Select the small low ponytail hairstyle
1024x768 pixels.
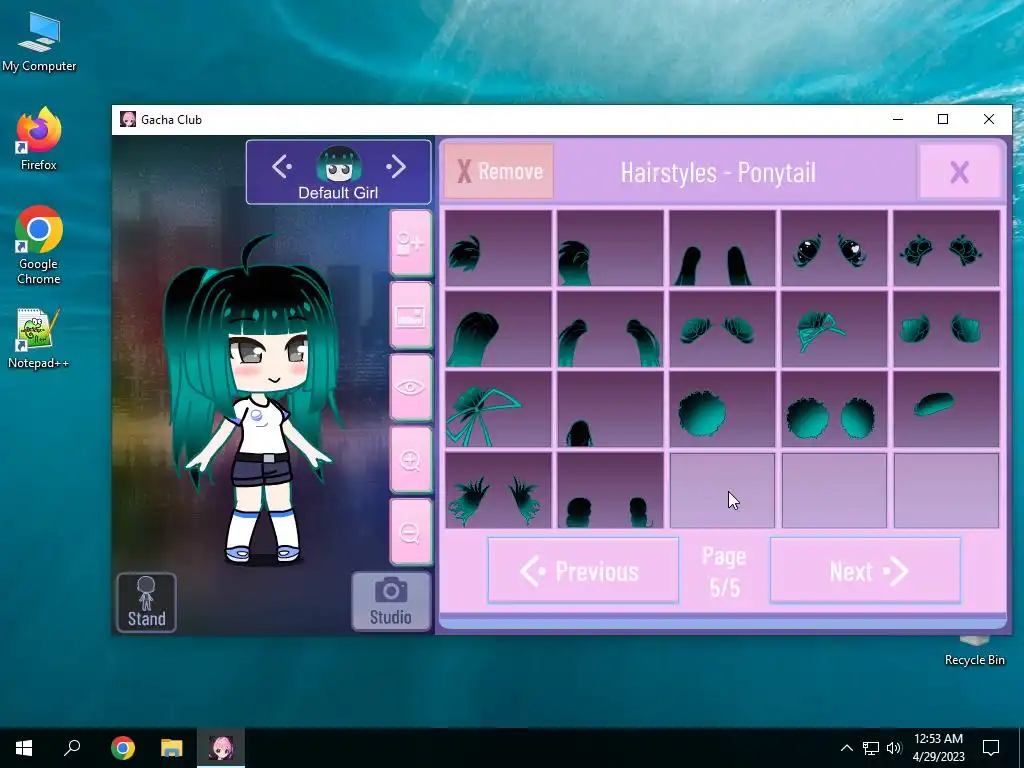coord(610,409)
